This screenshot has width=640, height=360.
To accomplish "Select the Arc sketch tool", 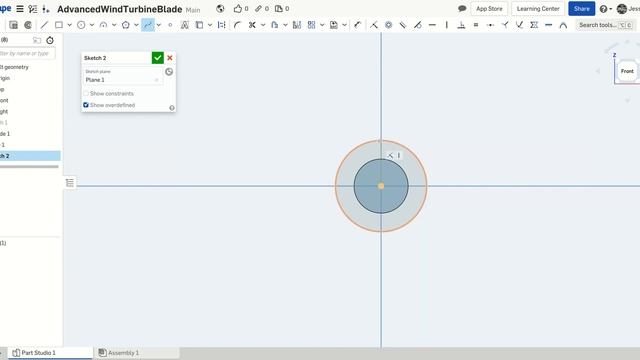I will 103,25.
